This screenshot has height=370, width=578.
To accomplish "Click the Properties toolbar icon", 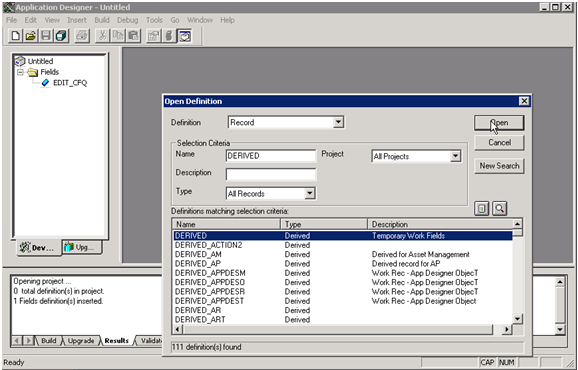I will click(x=153, y=36).
